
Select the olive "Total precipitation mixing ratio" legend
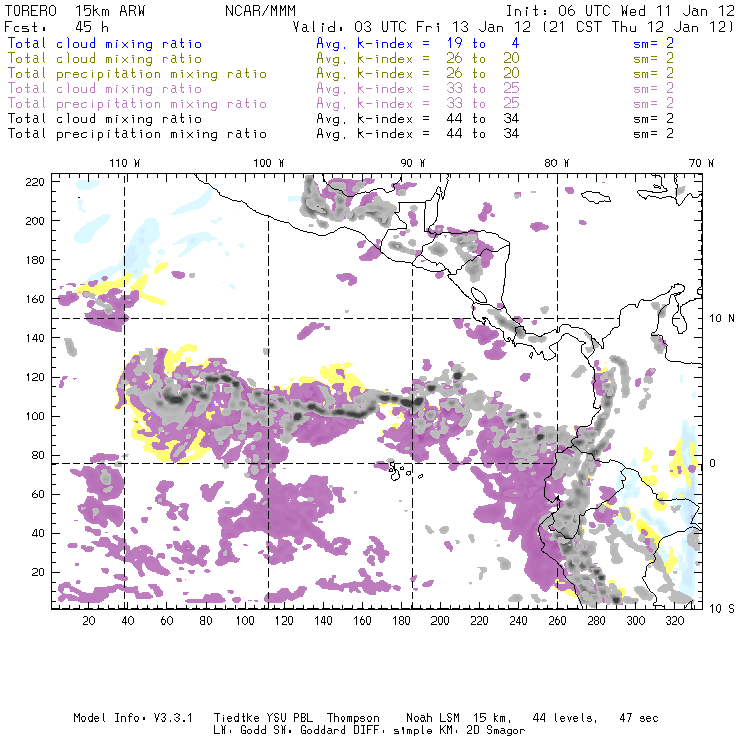pyautogui.click(x=137, y=74)
